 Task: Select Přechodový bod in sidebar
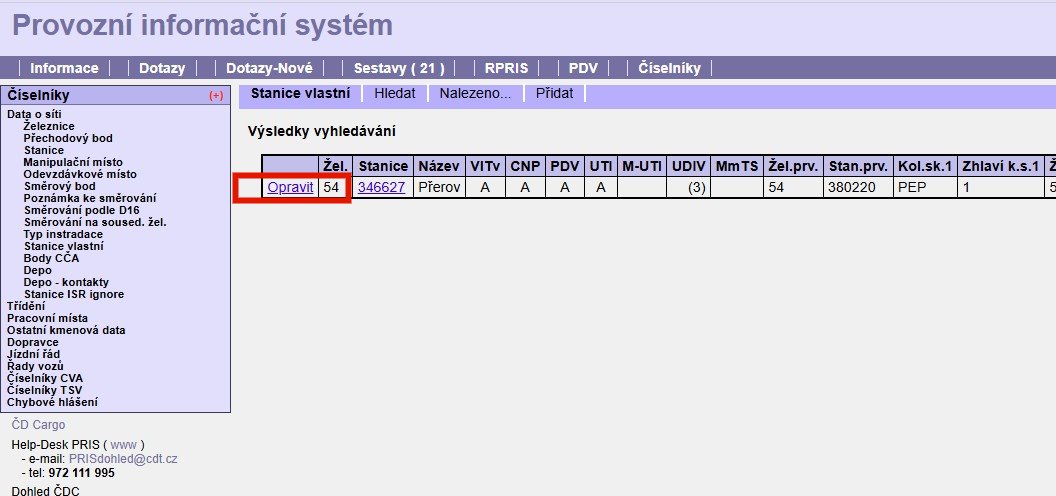(x=68, y=138)
